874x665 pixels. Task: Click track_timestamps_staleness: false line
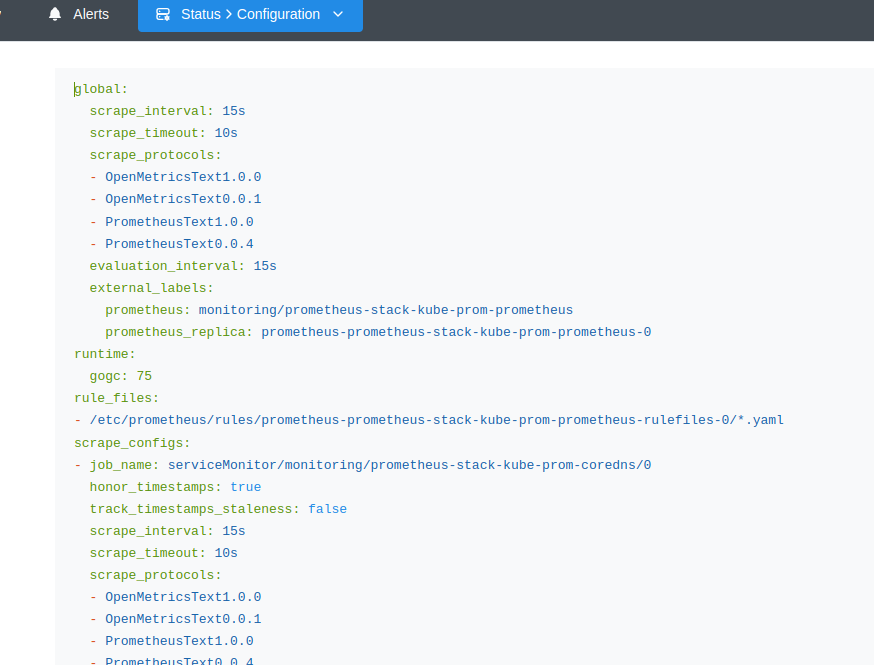(x=218, y=509)
